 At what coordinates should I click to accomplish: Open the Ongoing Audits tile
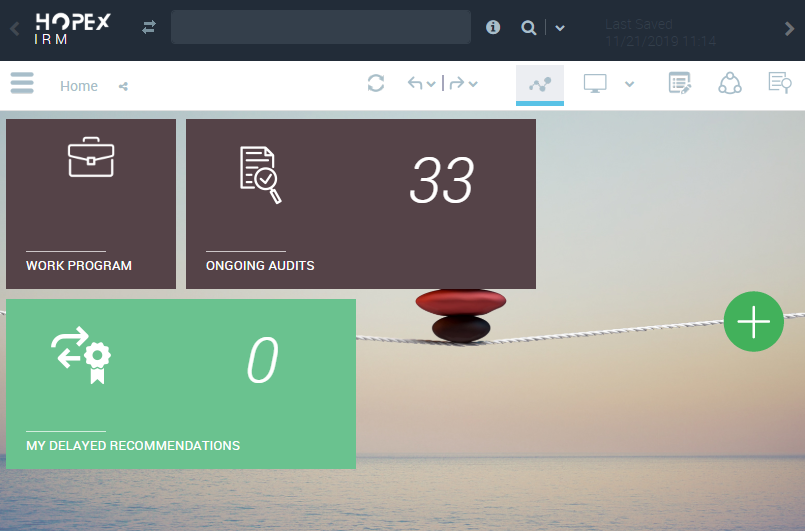coord(361,204)
